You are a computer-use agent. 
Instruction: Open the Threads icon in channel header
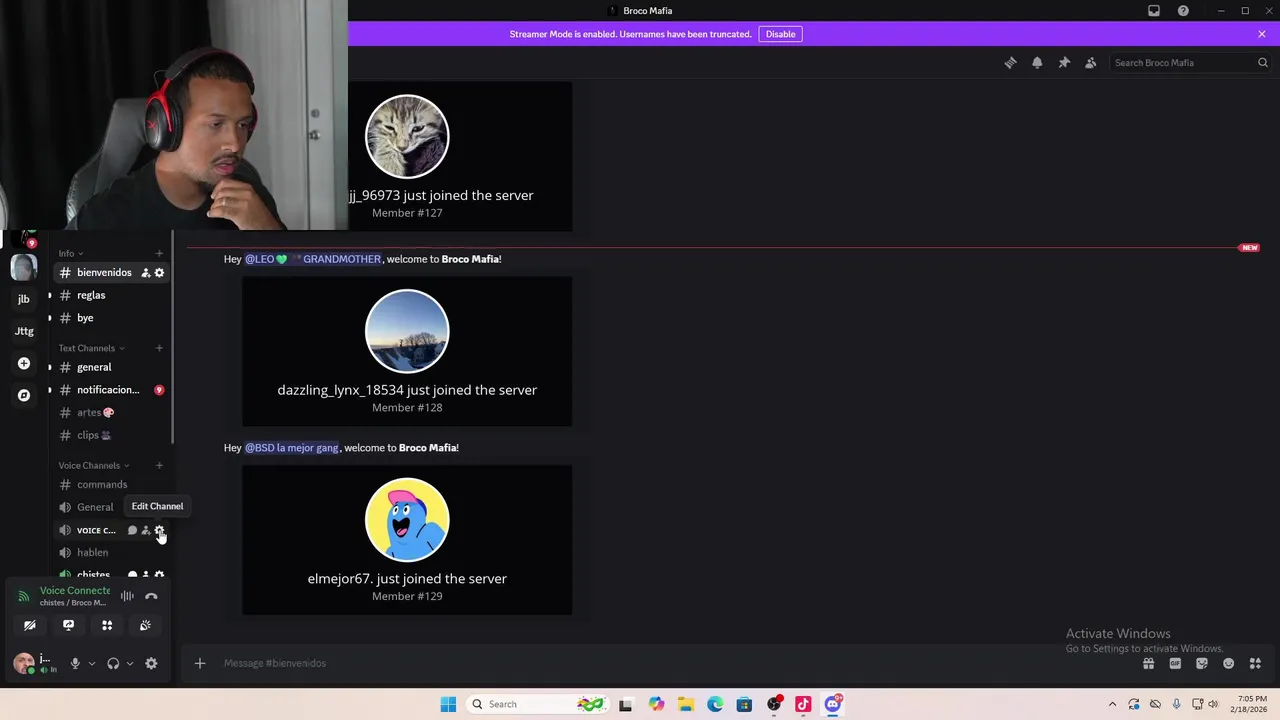1010,62
